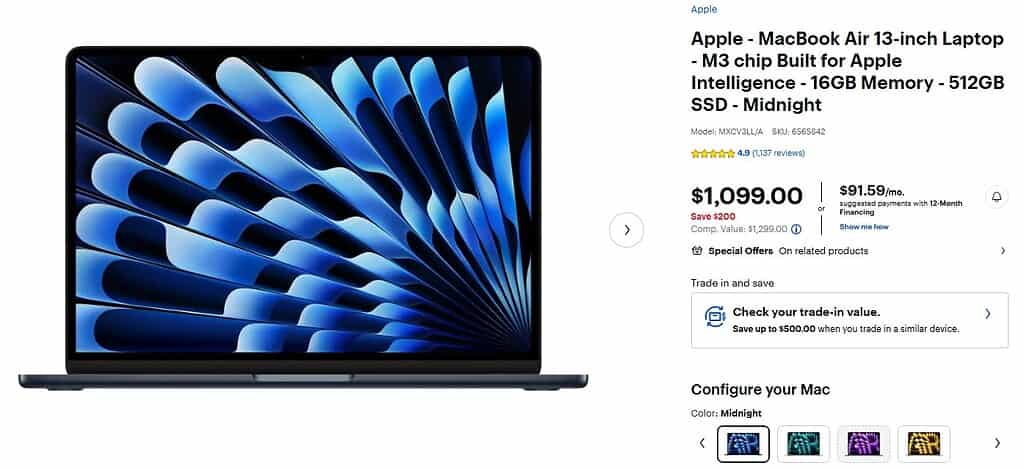Show previous color options arrow
Viewport: 1024px width, 468px height.
click(702, 443)
